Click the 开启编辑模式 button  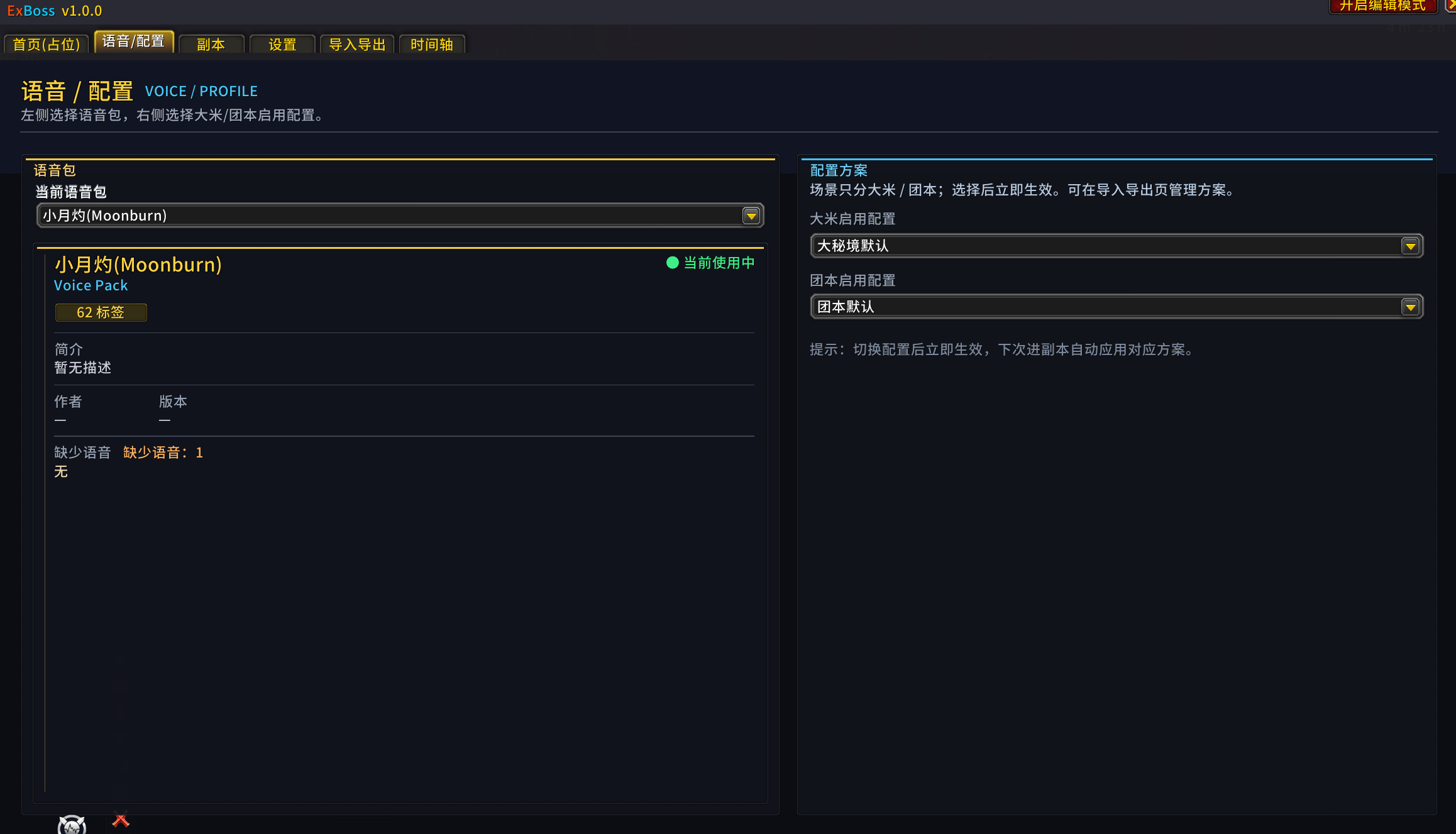tap(1383, 6)
